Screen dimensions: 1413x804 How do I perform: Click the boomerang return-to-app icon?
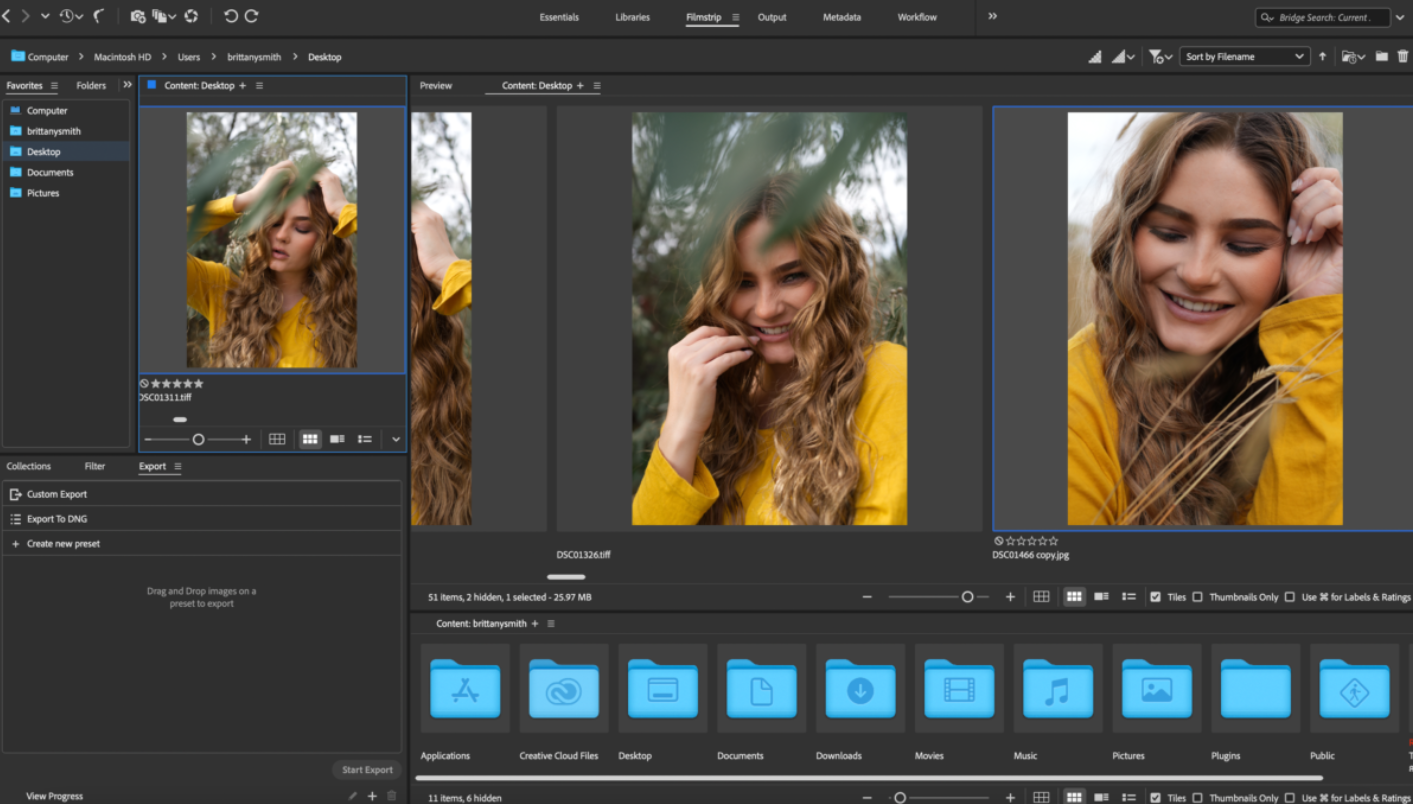click(98, 16)
